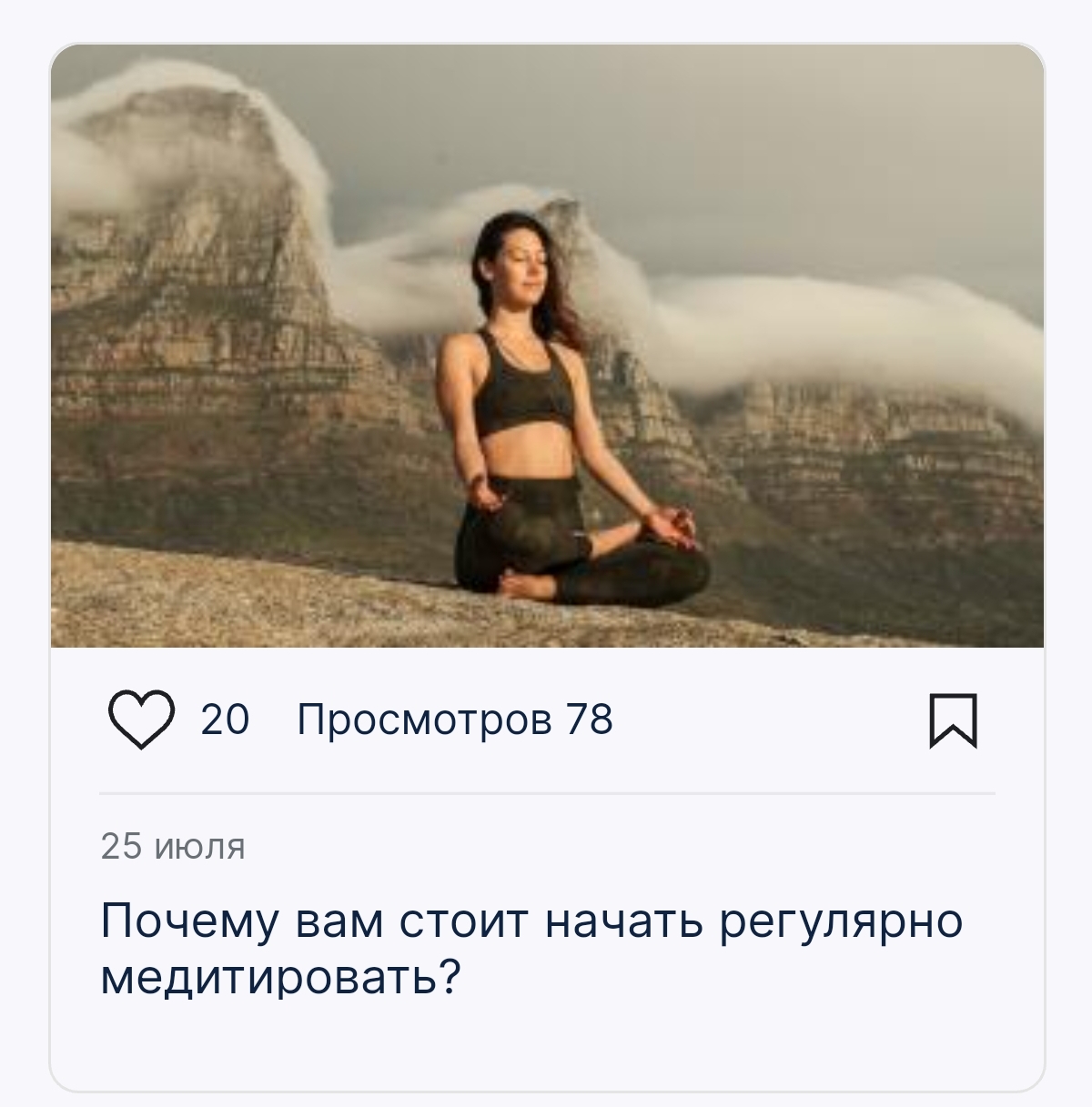Viewport: 1092px width, 1107px height.
Task: Toggle the heart to favorite this post
Action: click(141, 720)
